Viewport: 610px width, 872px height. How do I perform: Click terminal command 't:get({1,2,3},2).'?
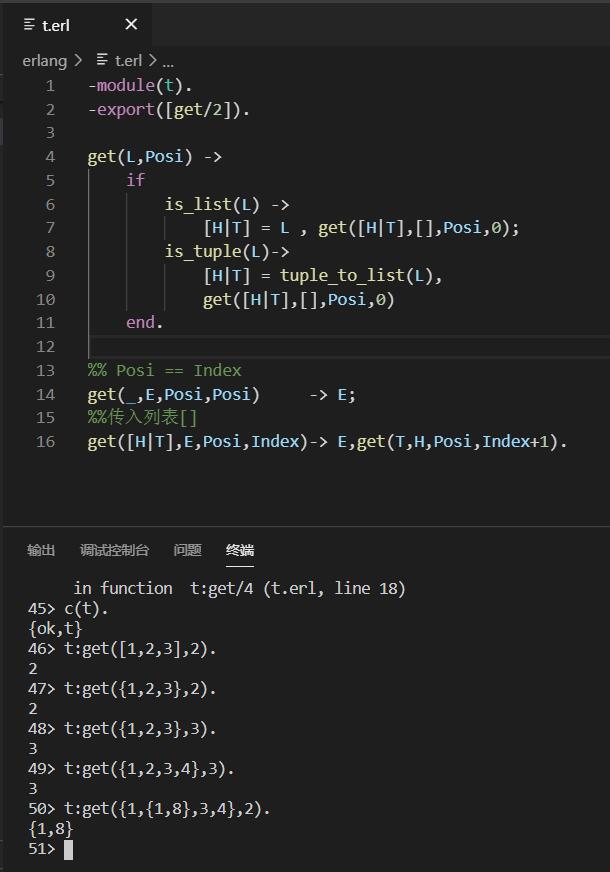tap(140, 688)
